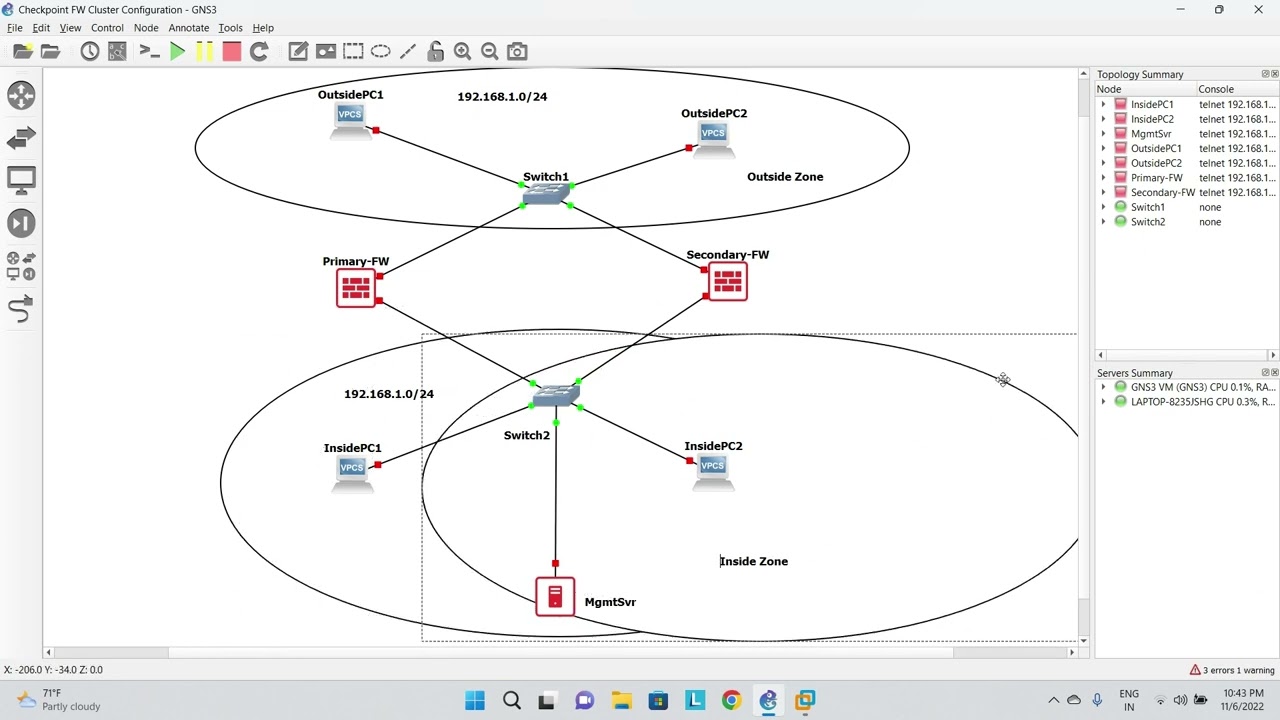Open the File menu
The height and width of the screenshot is (720, 1280).
click(15, 28)
